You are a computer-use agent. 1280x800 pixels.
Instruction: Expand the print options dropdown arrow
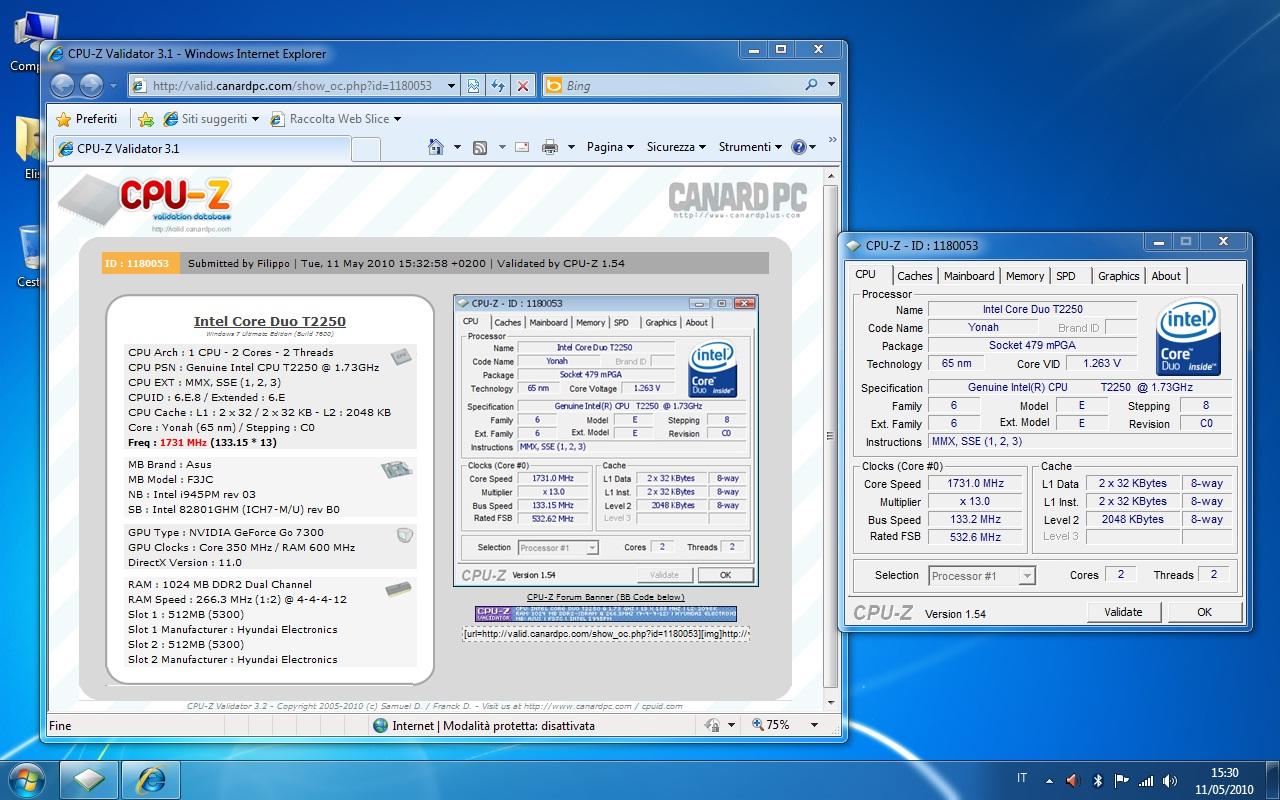(x=571, y=148)
